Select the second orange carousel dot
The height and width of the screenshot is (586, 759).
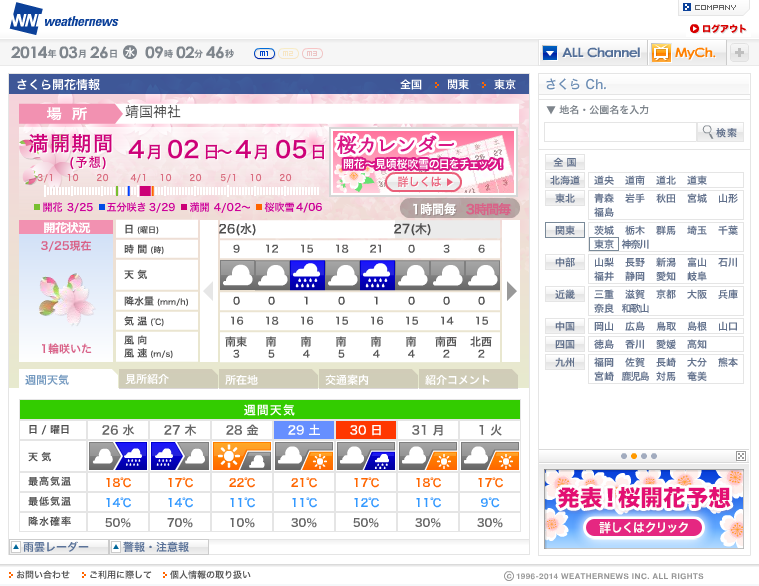(634, 456)
